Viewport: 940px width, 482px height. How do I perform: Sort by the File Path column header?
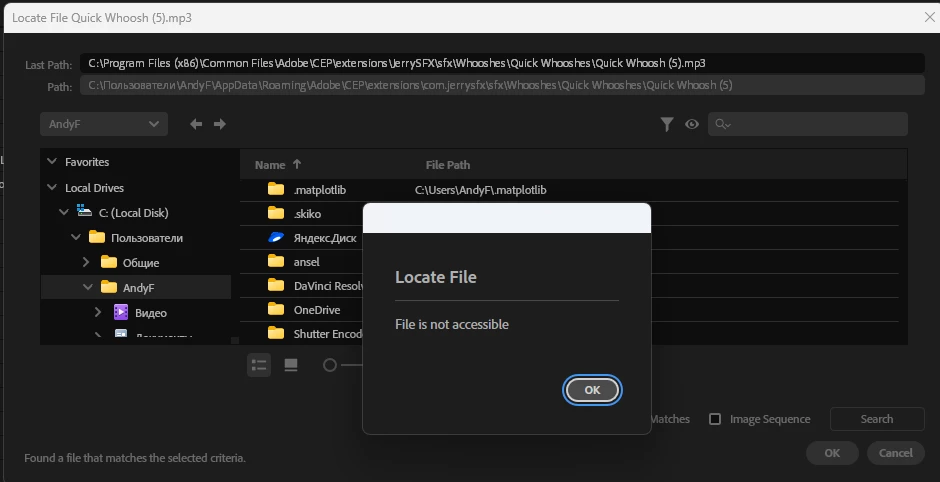448,165
